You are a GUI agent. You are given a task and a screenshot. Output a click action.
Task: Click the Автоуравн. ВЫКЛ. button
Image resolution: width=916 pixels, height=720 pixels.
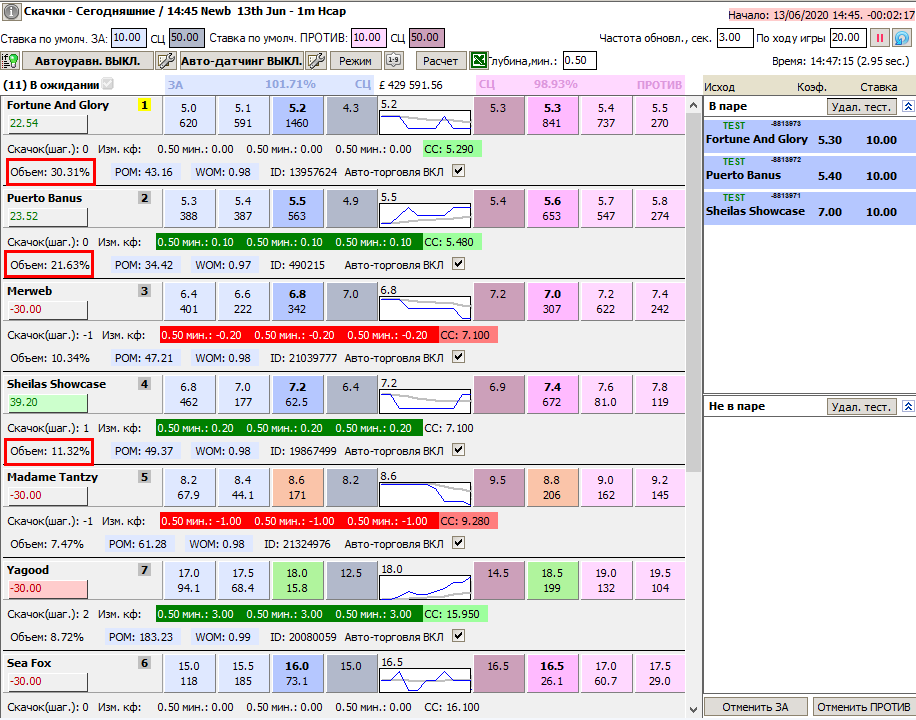click(88, 60)
